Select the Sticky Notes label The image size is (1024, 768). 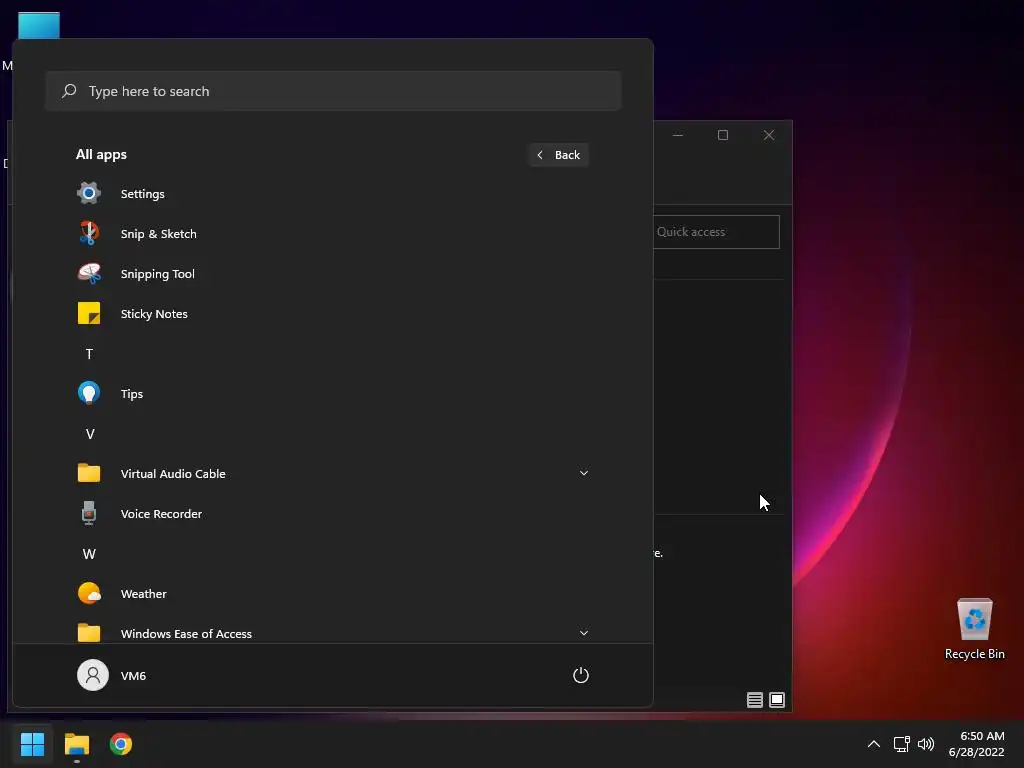[154, 313]
